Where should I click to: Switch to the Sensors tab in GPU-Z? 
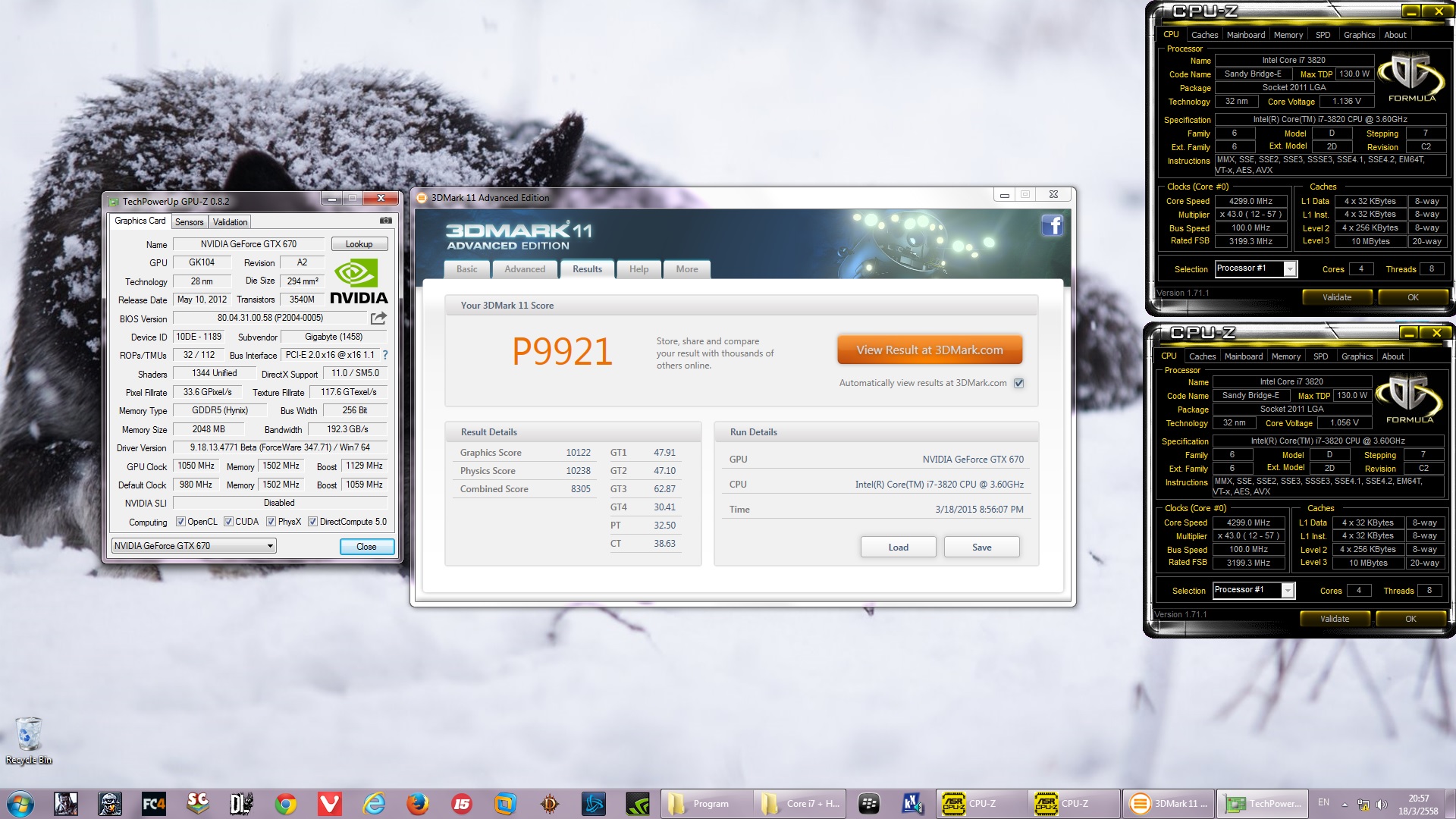[x=189, y=222]
